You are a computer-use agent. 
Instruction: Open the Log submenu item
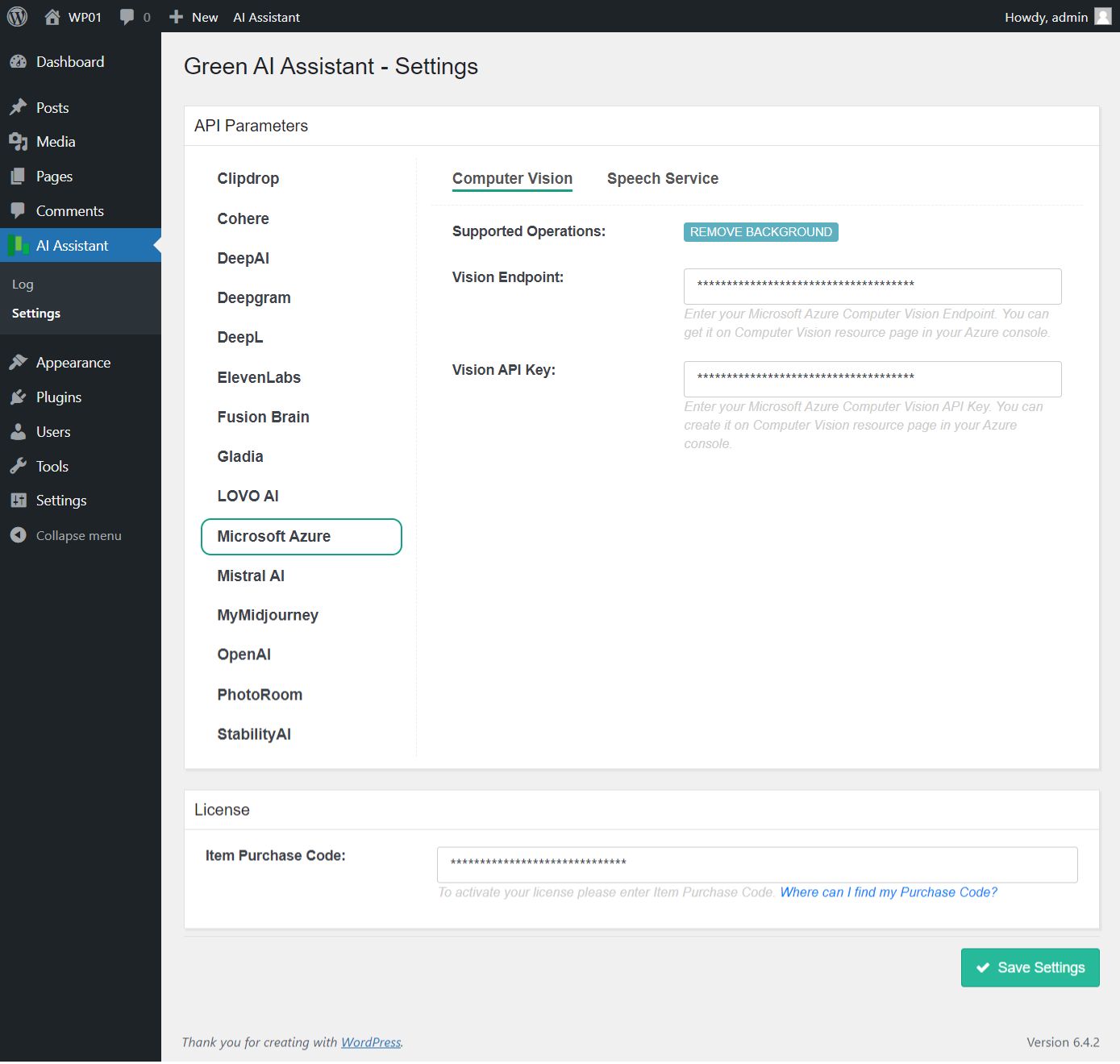(23, 285)
